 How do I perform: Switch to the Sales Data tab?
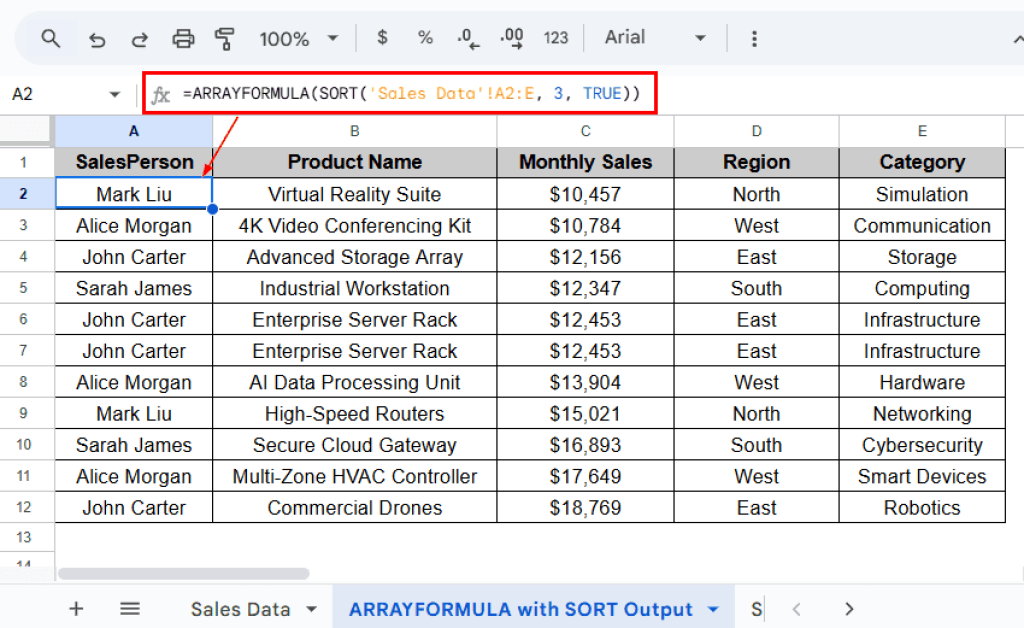pyautogui.click(x=240, y=608)
